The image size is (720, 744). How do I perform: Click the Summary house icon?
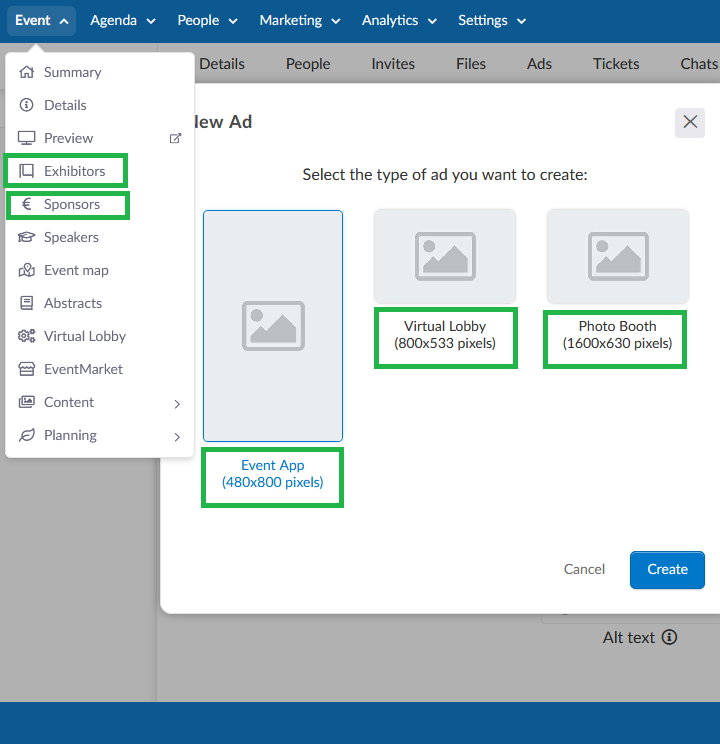pyautogui.click(x=27, y=72)
